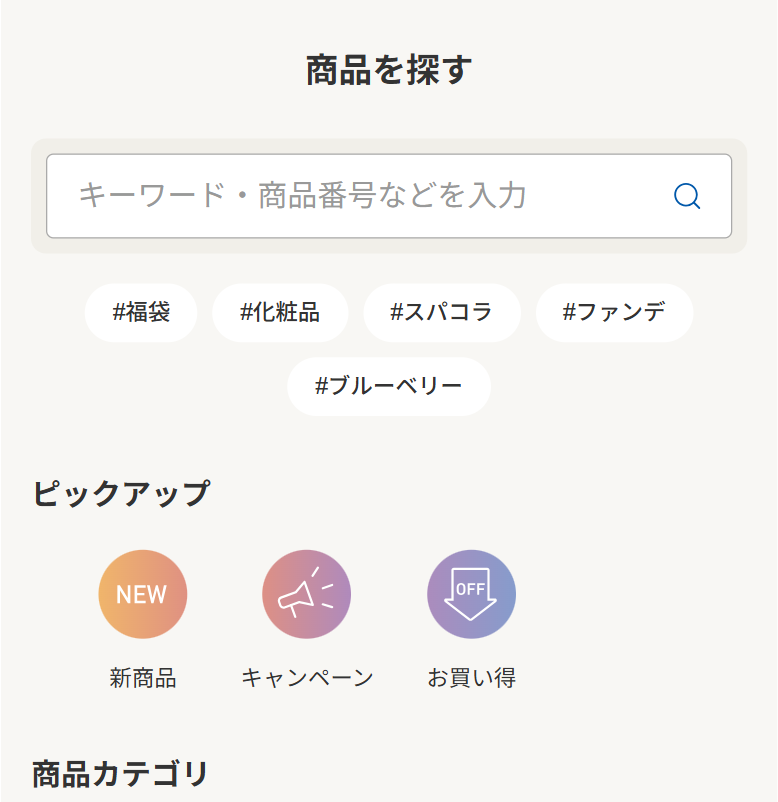Click the megaphone campaign icon

(306, 594)
